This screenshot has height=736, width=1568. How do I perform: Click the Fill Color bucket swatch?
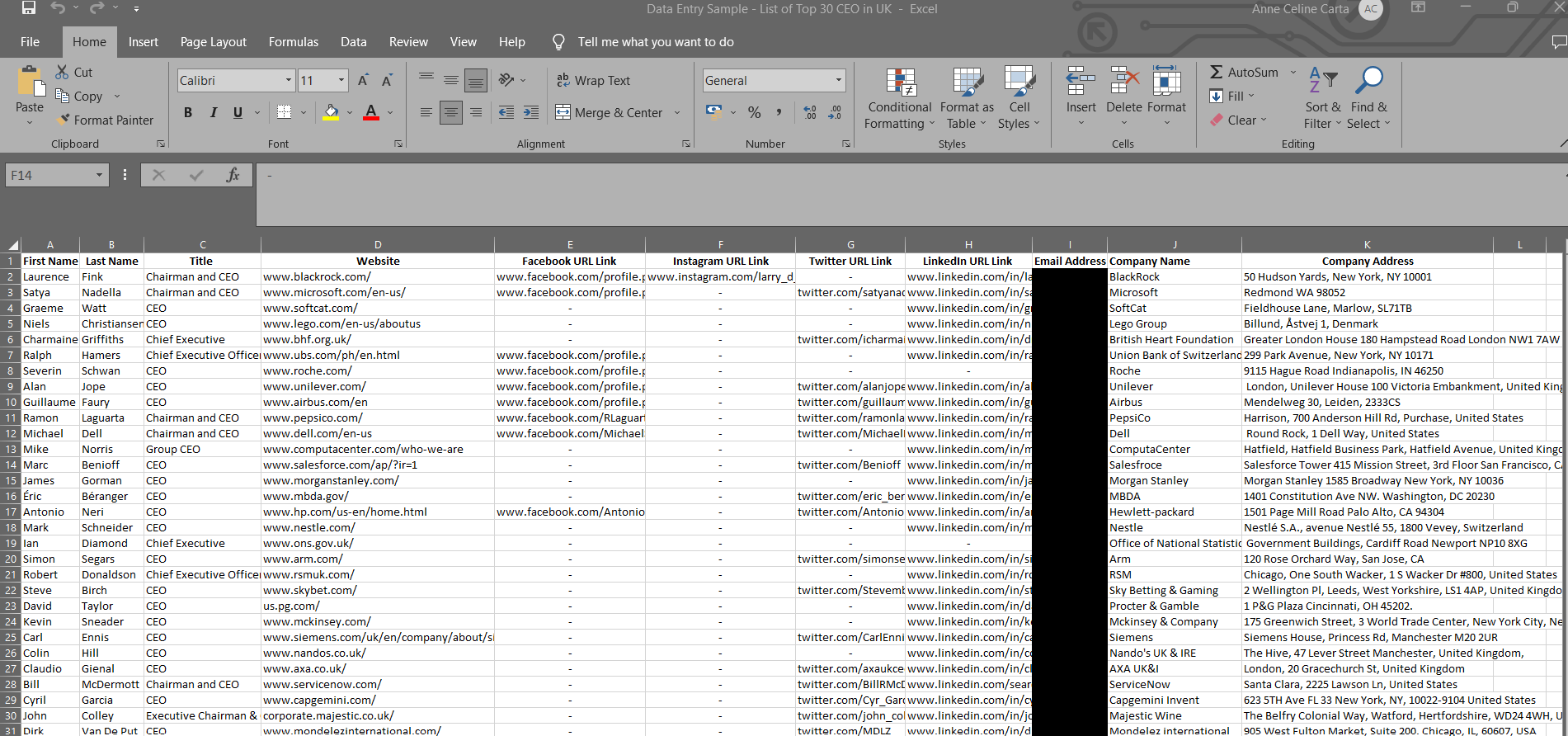(x=331, y=112)
